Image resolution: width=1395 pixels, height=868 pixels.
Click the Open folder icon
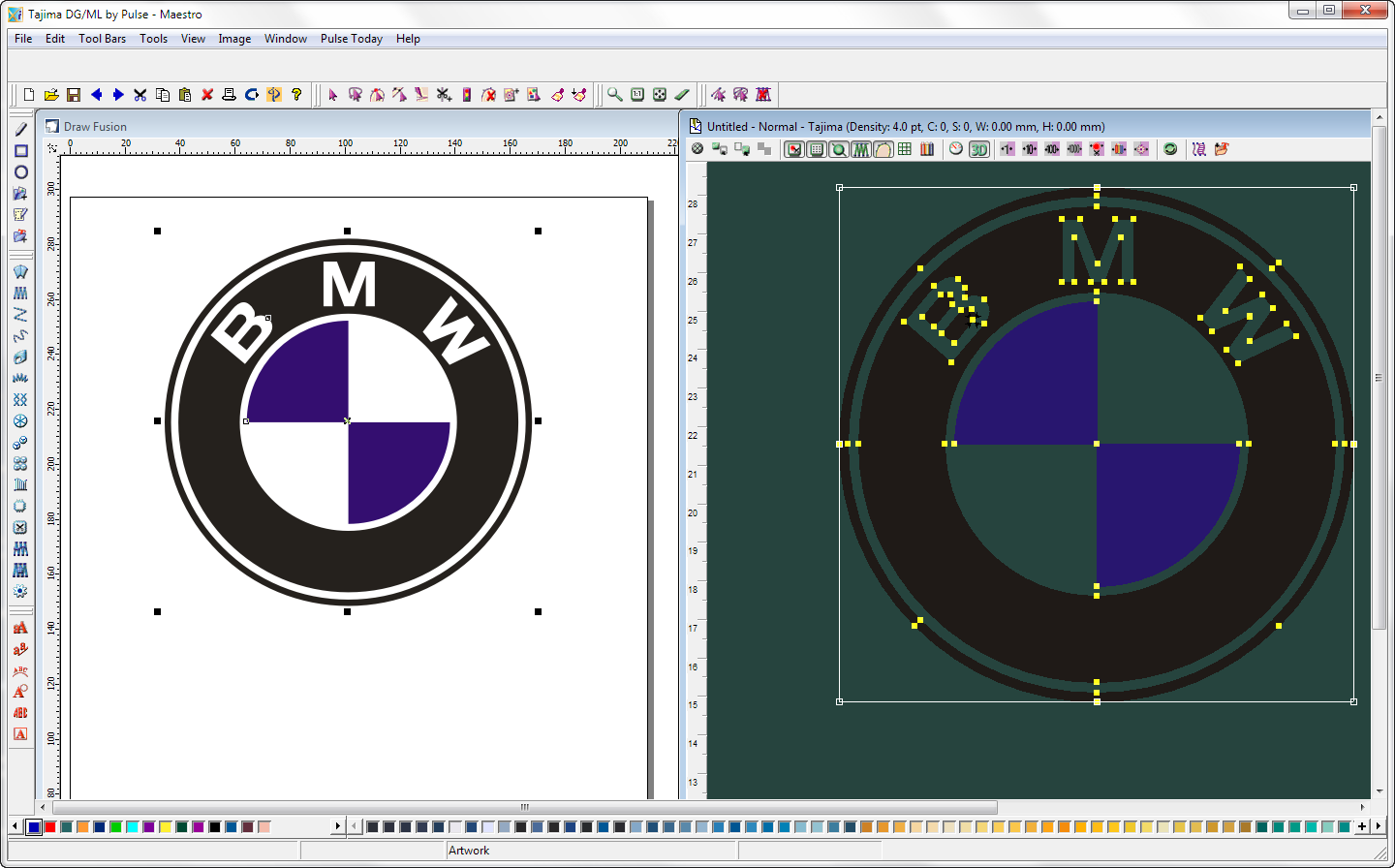(51, 95)
